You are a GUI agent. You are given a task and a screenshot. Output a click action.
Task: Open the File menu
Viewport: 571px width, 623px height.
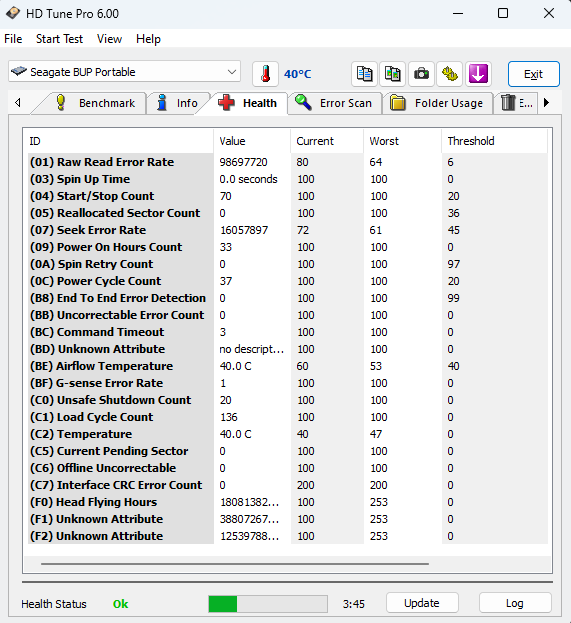tap(13, 39)
